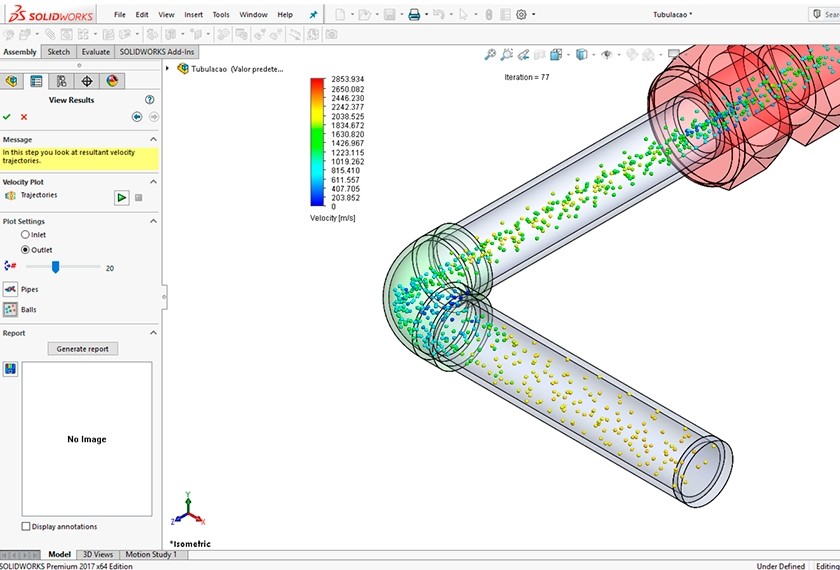The image size is (840, 570).
Task: Open the DisplayManager color sphere tab
Action: (x=112, y=81)
